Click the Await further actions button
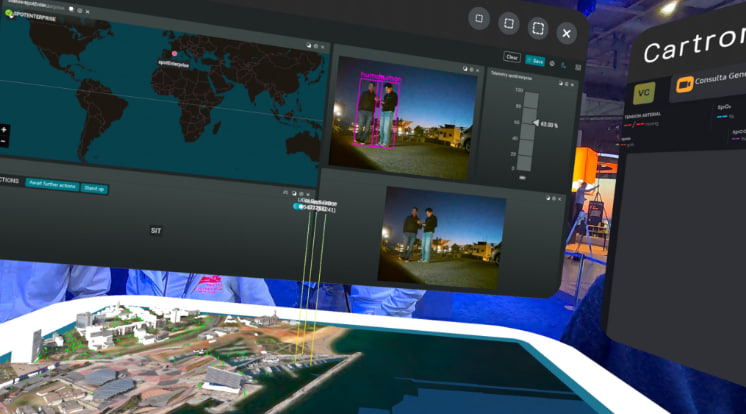This screenshot has height=414, width=746. (52, 184)
